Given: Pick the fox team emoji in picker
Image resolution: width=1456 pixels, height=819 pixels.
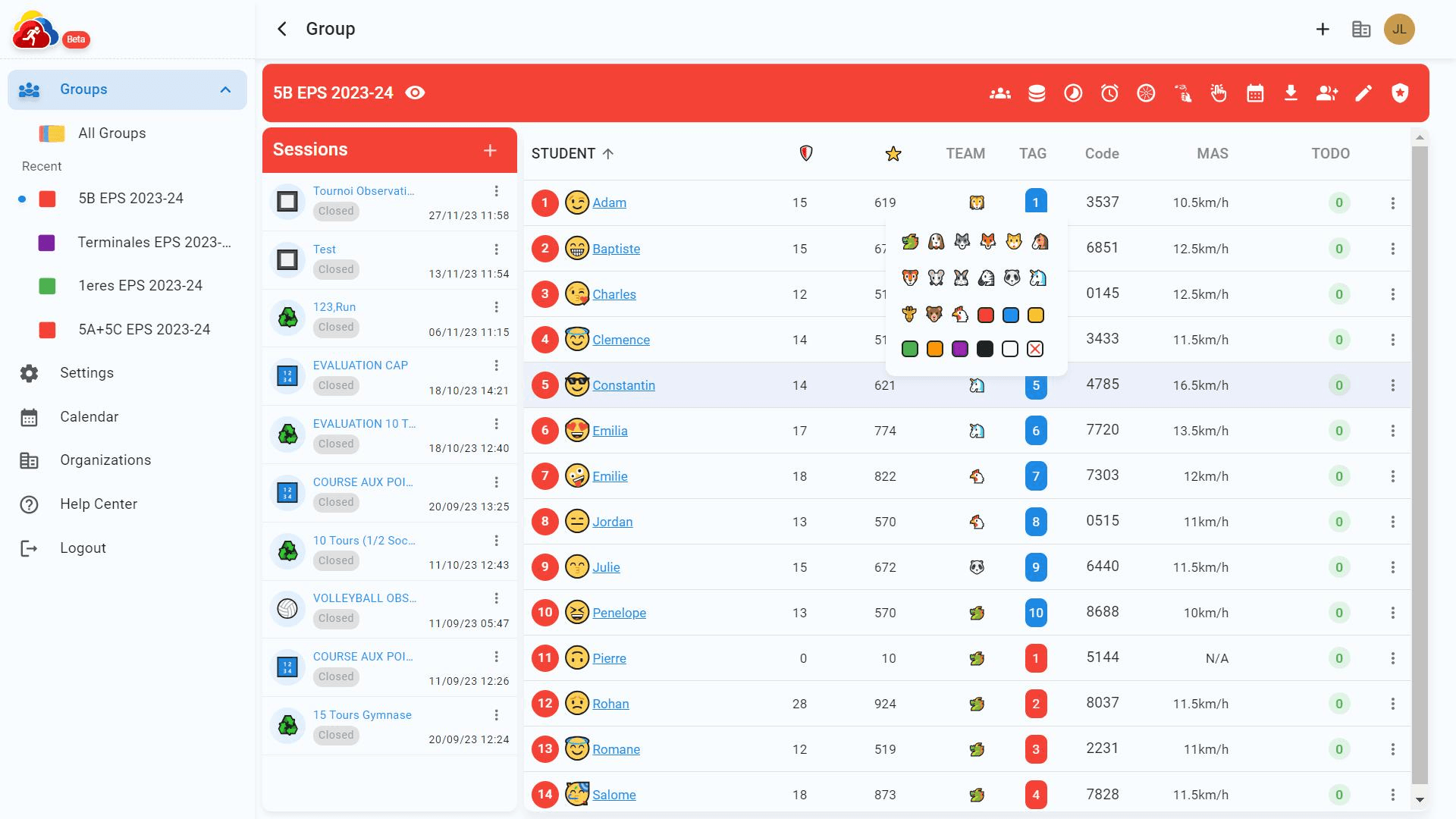Looking at the screenshot, I should click(x=987, y=242).
